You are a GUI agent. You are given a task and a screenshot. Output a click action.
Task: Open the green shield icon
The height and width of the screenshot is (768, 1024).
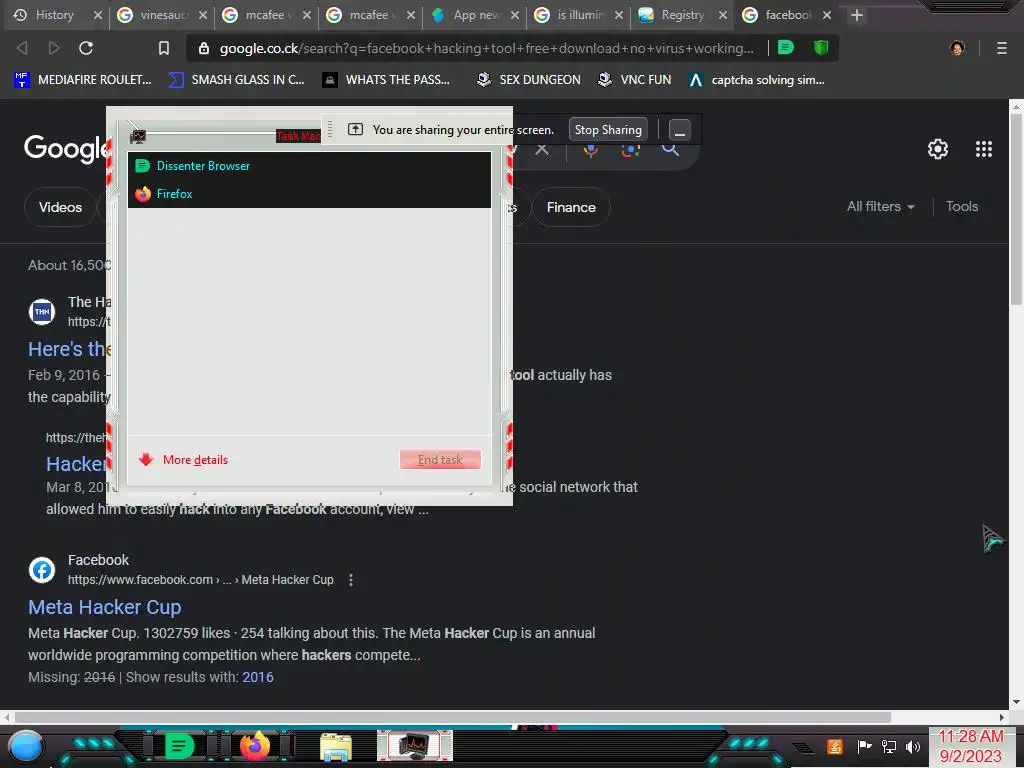821,48
